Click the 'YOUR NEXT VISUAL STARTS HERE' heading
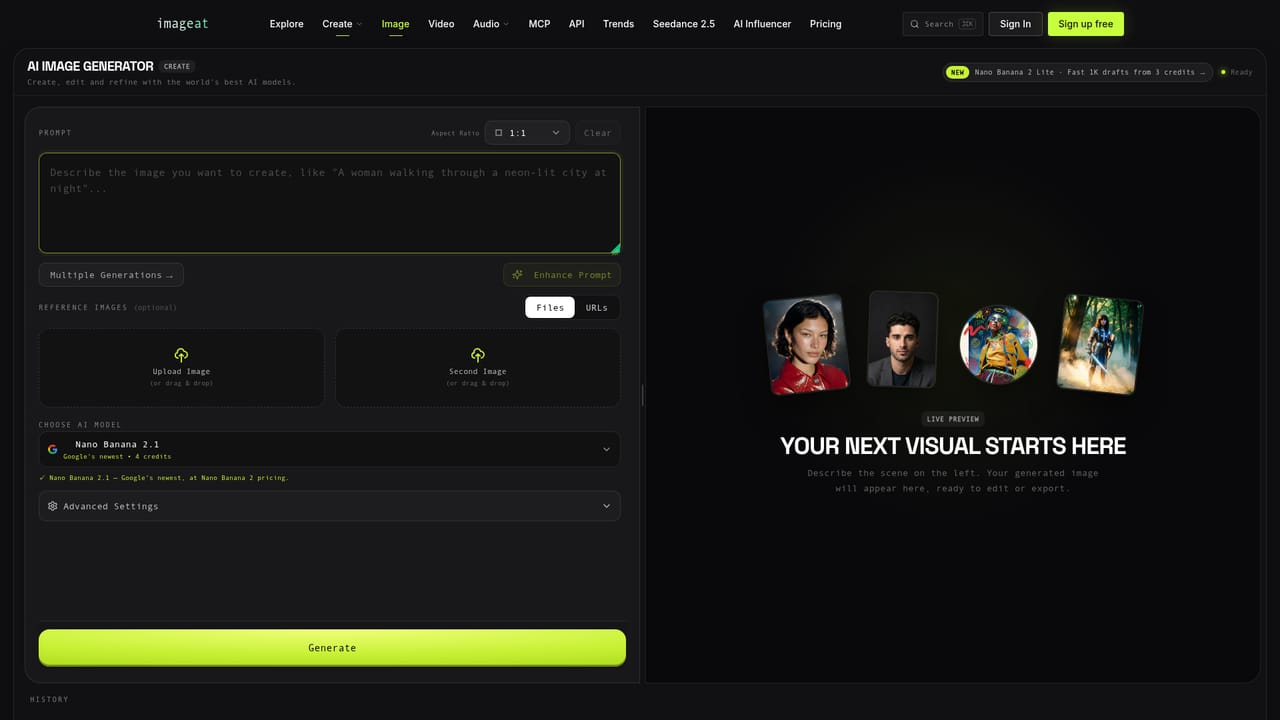Image resolution: width=1280 pixels, height=720 pixels. click(x=953, y=446)
